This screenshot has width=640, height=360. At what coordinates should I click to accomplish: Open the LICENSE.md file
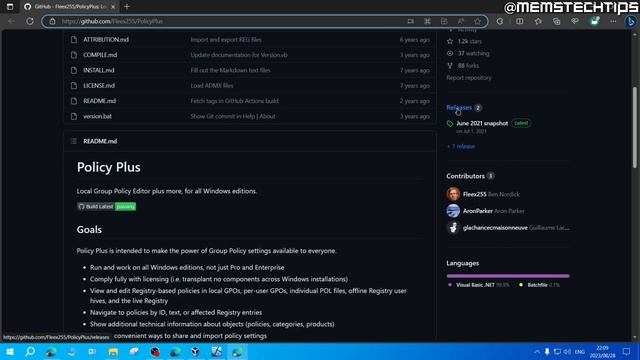tap(99, 86)
